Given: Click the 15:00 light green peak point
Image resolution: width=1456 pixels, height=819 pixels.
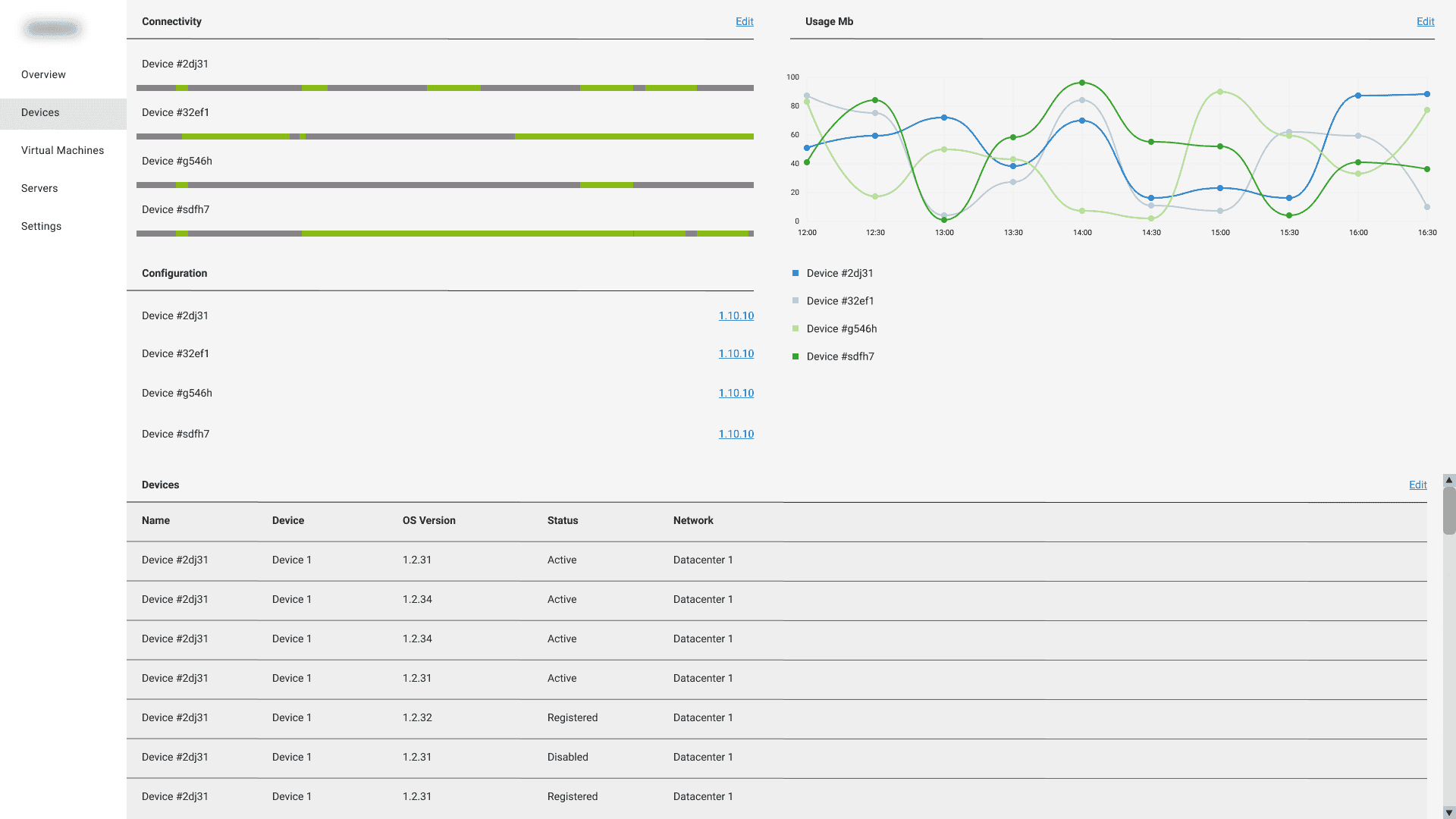Looking at the screenshot, I should pos(1220,92).
